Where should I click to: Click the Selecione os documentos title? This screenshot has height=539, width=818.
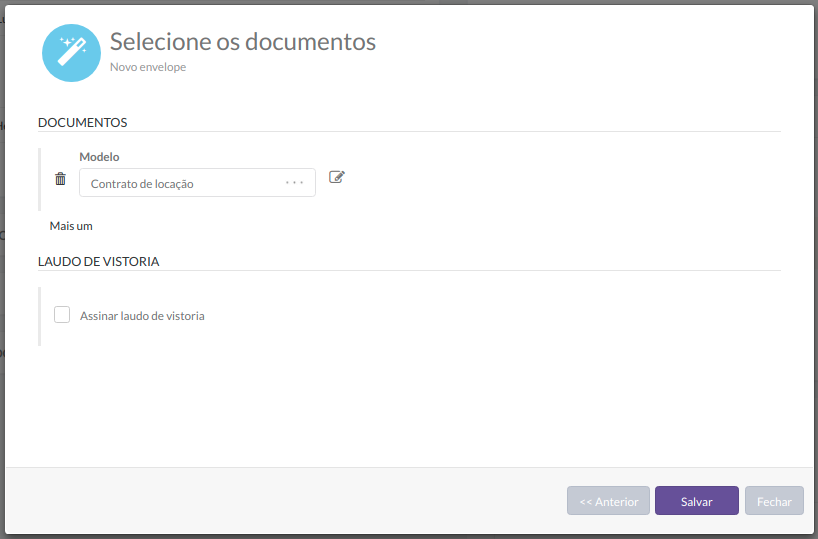[x=243, y=41]
